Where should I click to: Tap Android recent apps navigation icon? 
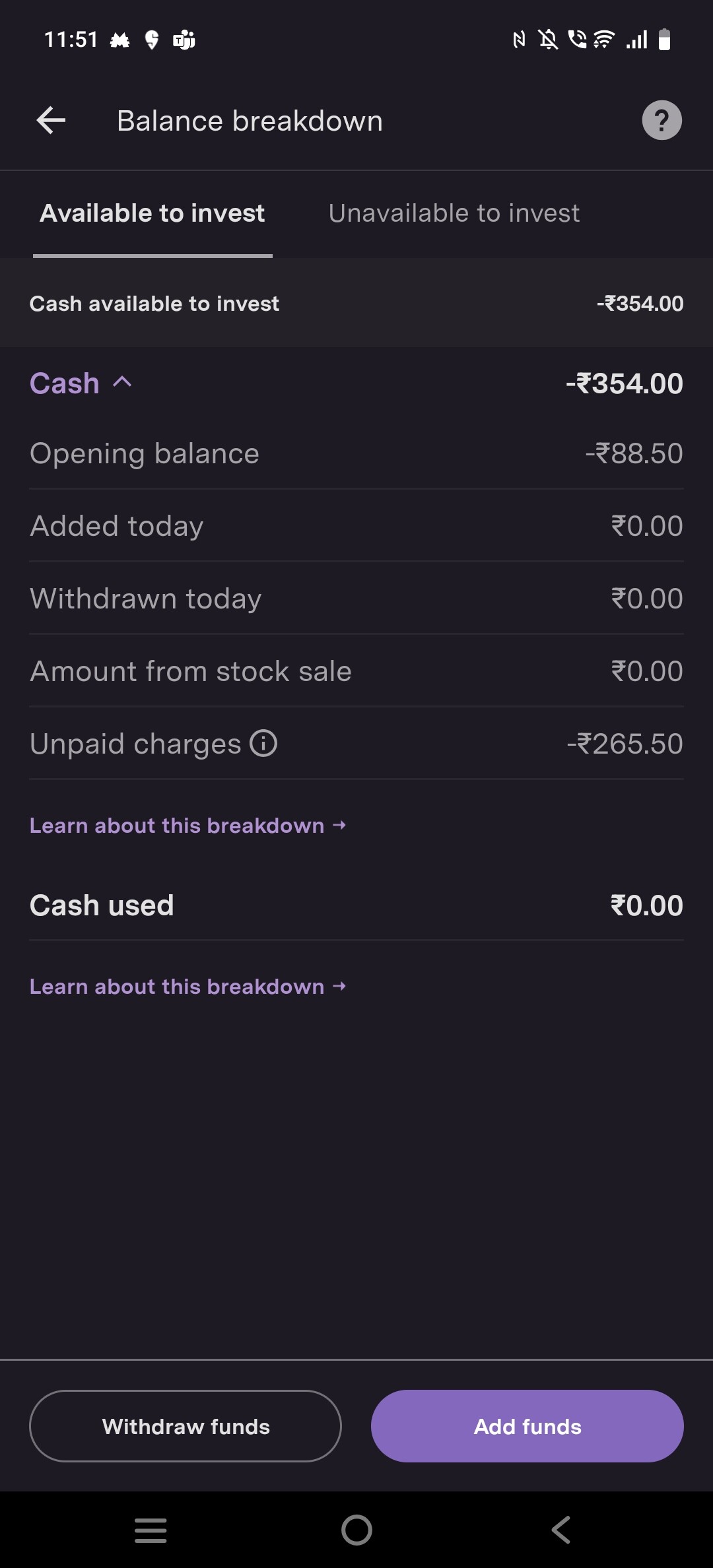point(151,1530)
